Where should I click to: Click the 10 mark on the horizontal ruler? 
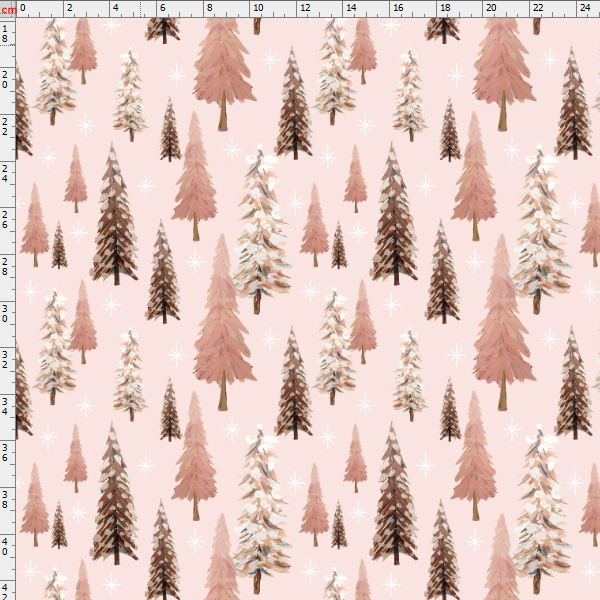point(258,7)
